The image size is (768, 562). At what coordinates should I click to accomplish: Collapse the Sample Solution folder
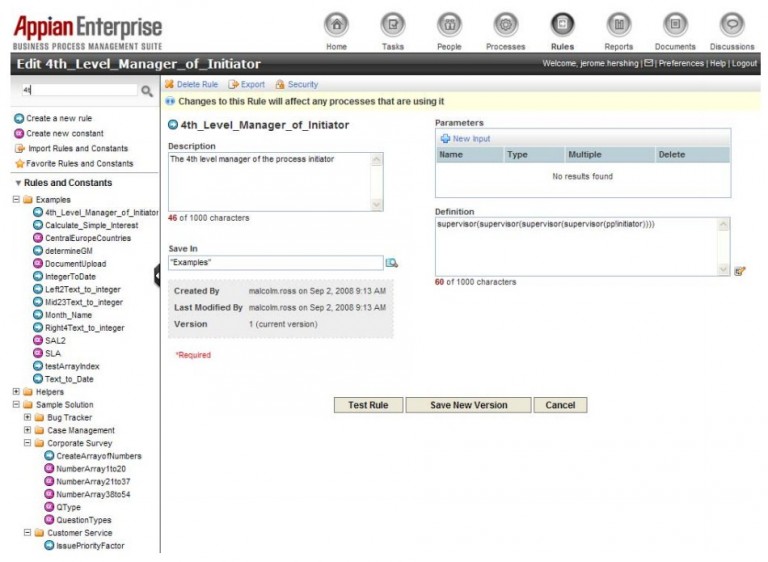pyautogui.click(x=16, y=404)
